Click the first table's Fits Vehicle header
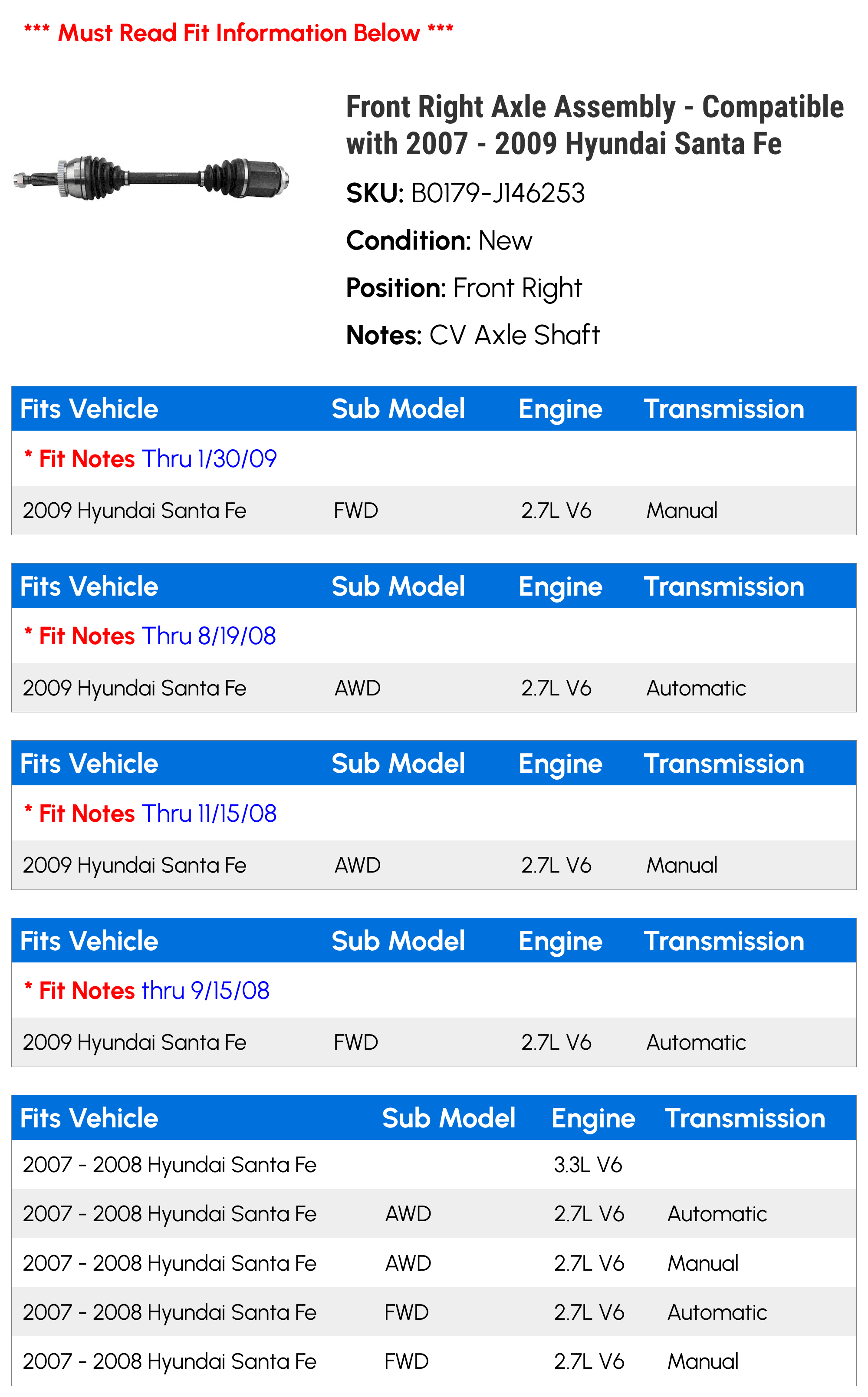The width and height of the screenshot is (868, 1397). (x=89, y=409)
